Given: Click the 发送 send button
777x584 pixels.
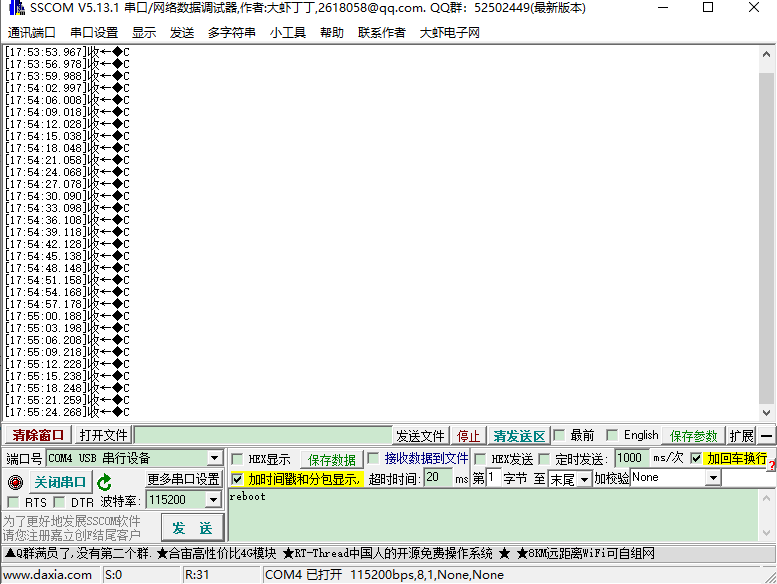Looking at the screenshot, I should [192, 528].
